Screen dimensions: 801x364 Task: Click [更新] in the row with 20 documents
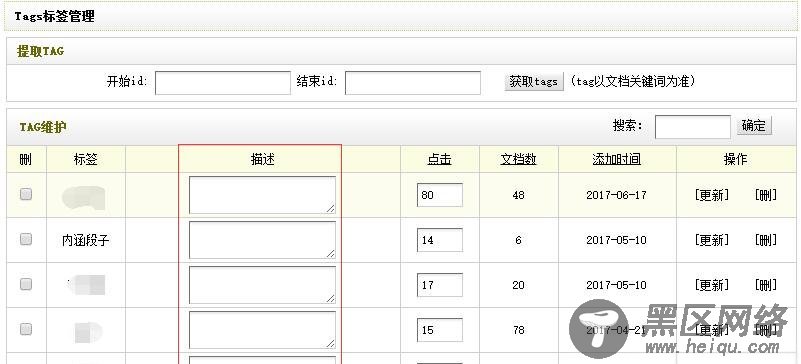[711, 285]
